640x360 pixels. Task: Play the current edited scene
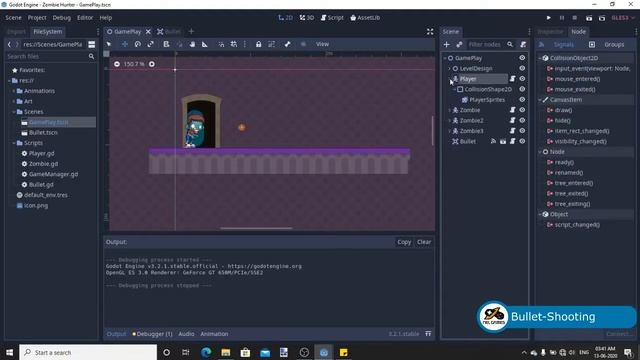click(589, 18)
